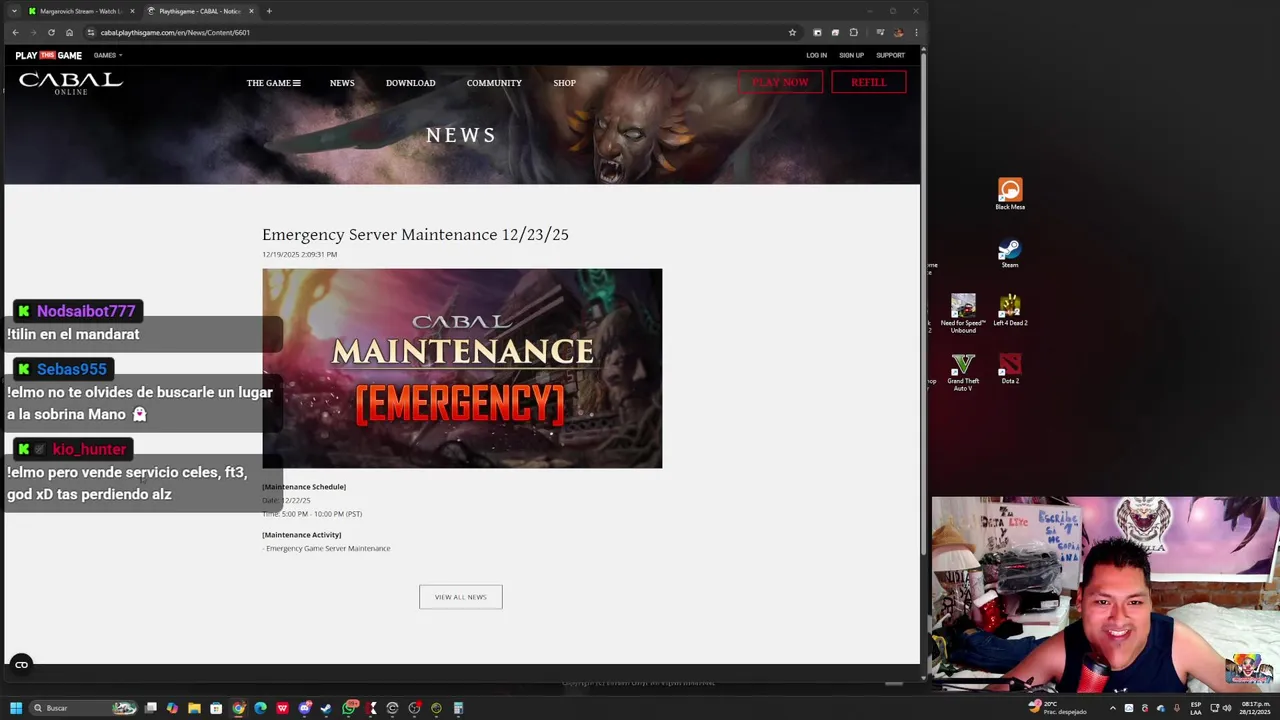Open Steam from the taskbar

click(x=326, y=708)
